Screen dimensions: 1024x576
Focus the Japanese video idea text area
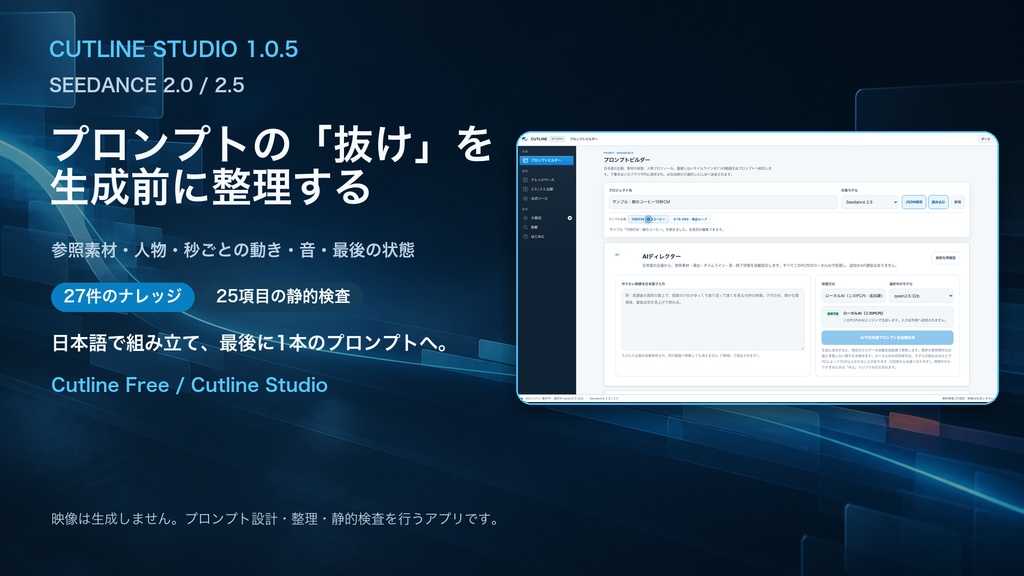712,320
